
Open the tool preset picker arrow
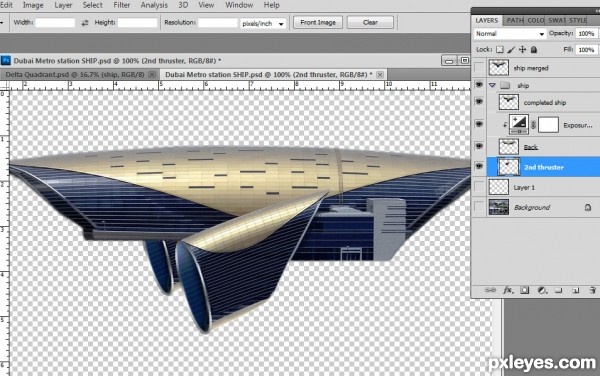(x=2, y=23)
